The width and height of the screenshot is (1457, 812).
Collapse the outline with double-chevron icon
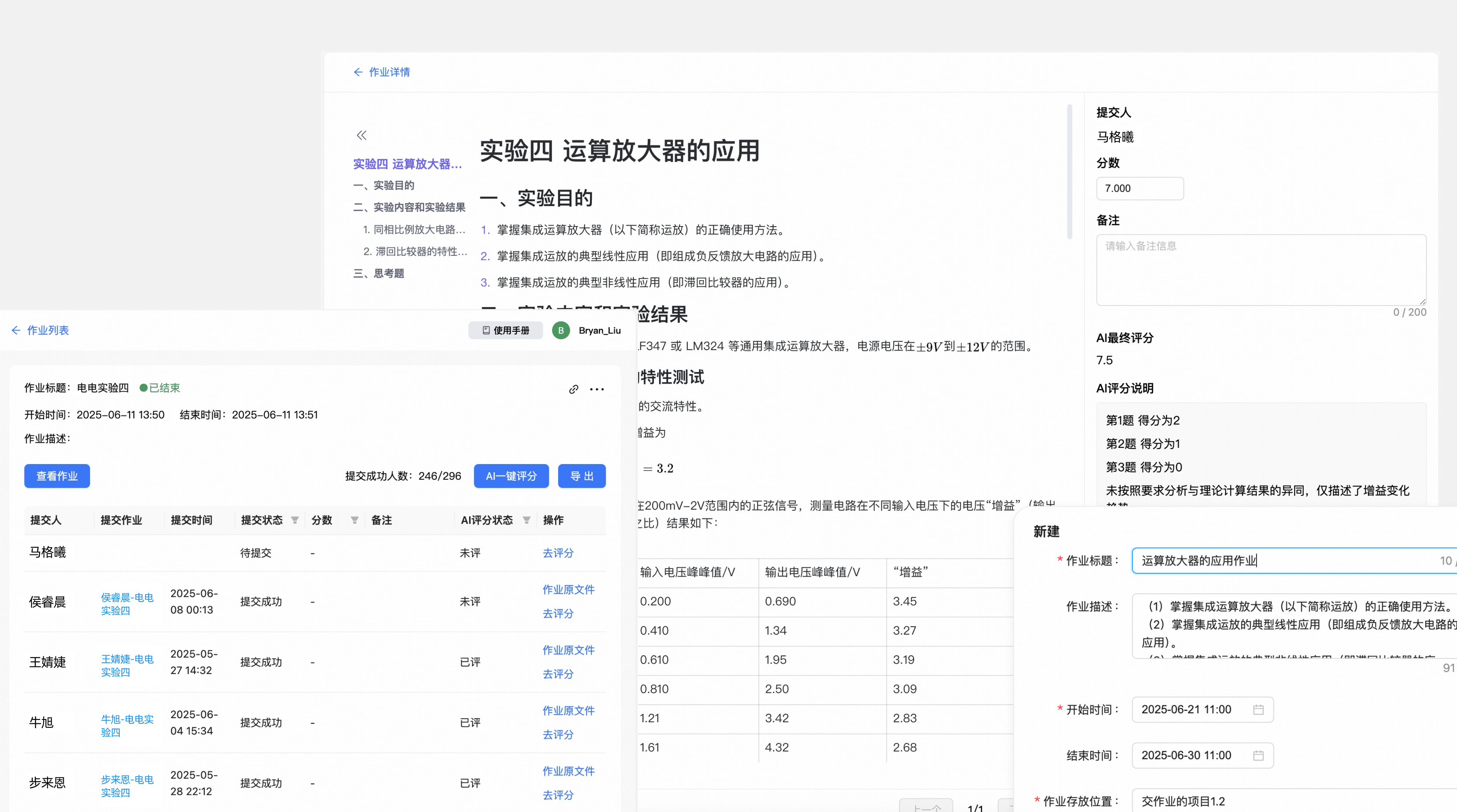click(x=362, y=135)
